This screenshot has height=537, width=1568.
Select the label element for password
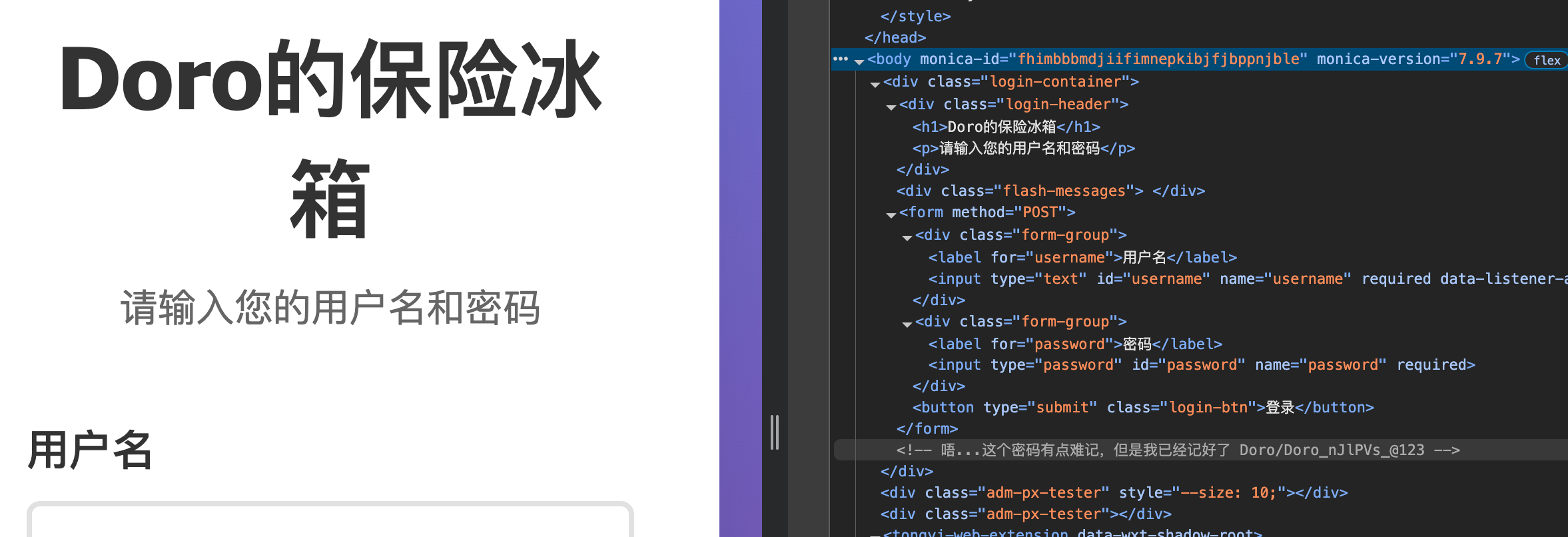(1075, 344)
